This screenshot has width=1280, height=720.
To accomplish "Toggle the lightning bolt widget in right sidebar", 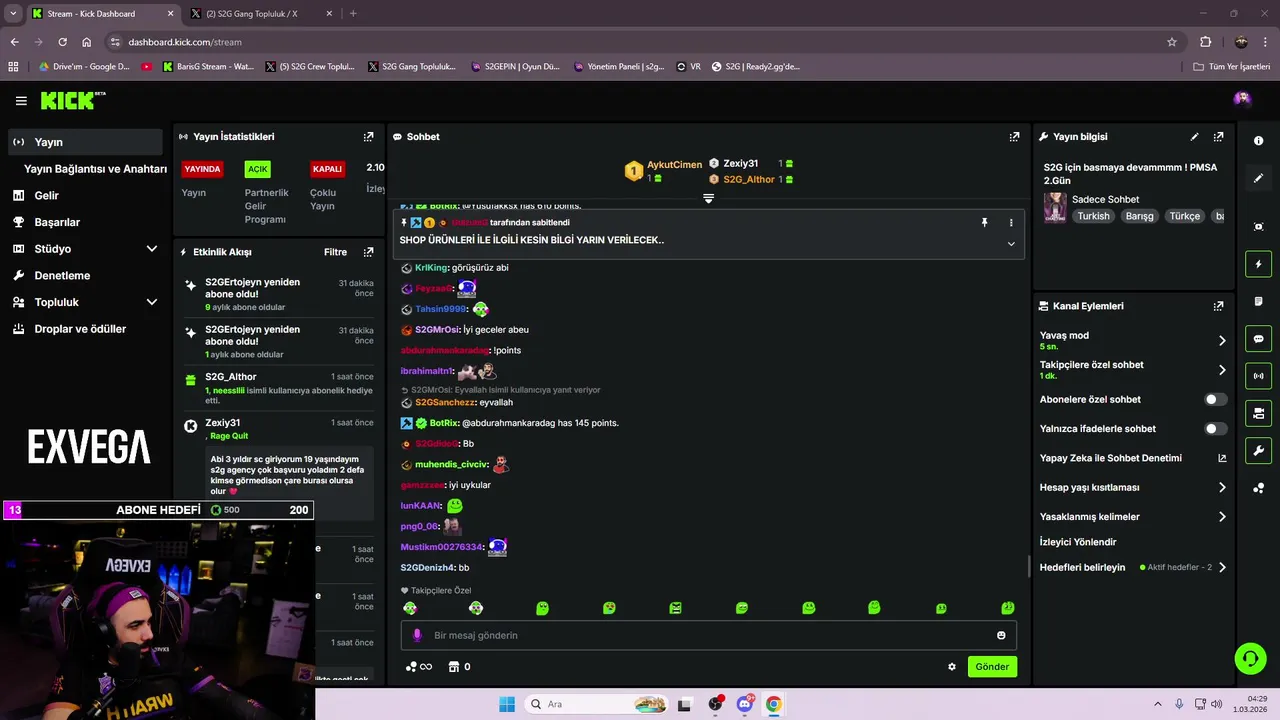I will pos(1258,264).
